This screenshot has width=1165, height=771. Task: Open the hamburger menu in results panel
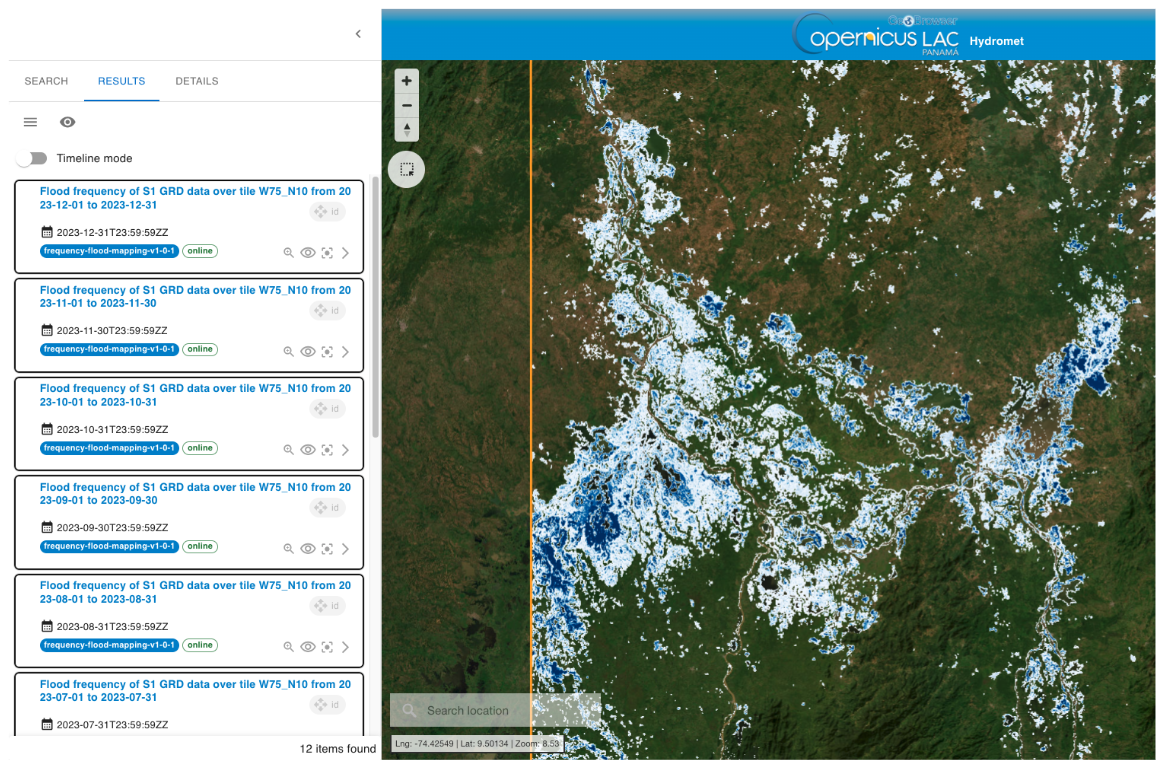[x=30, y=122]
